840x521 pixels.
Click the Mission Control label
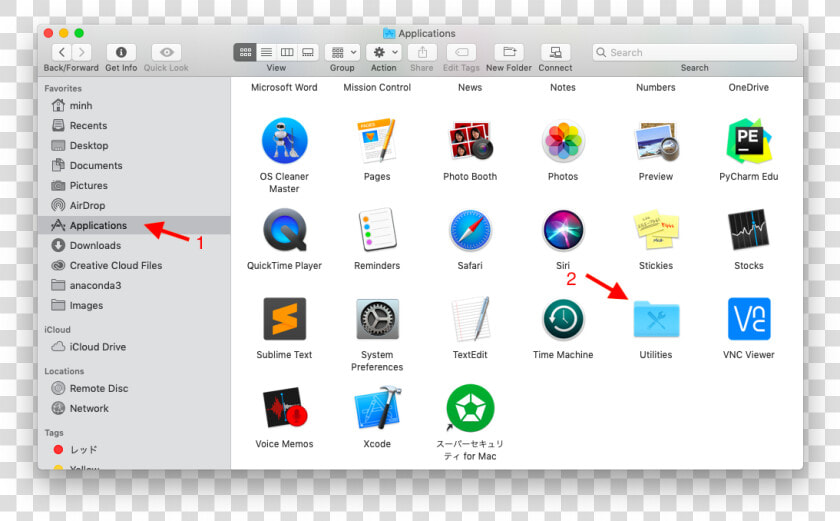click(x=377, y=87)
